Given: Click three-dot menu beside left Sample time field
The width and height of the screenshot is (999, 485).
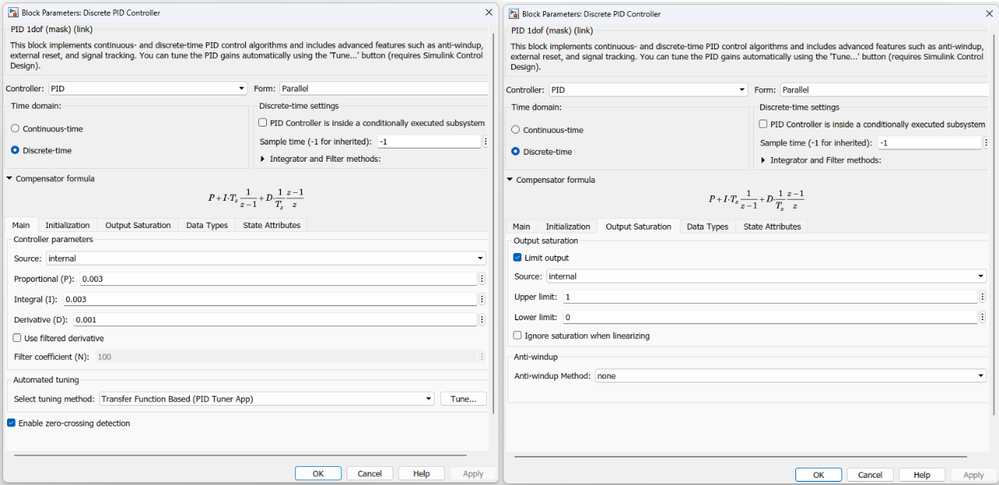Looking at the screenshot, I should (486, 142).
